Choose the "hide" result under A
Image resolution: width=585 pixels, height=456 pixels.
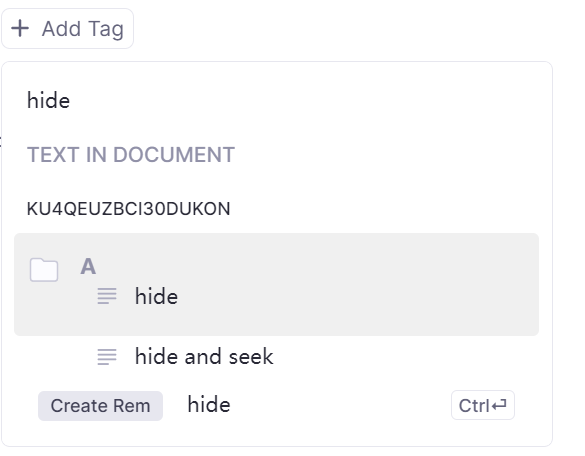tap(156, 297)
